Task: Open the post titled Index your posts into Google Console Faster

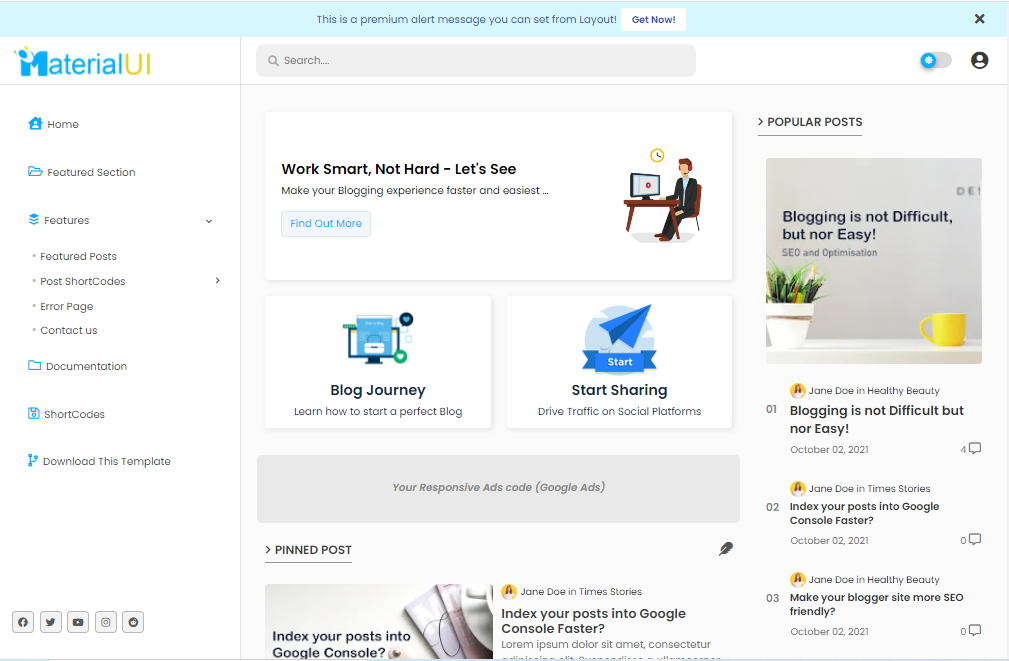Action: 593,621
